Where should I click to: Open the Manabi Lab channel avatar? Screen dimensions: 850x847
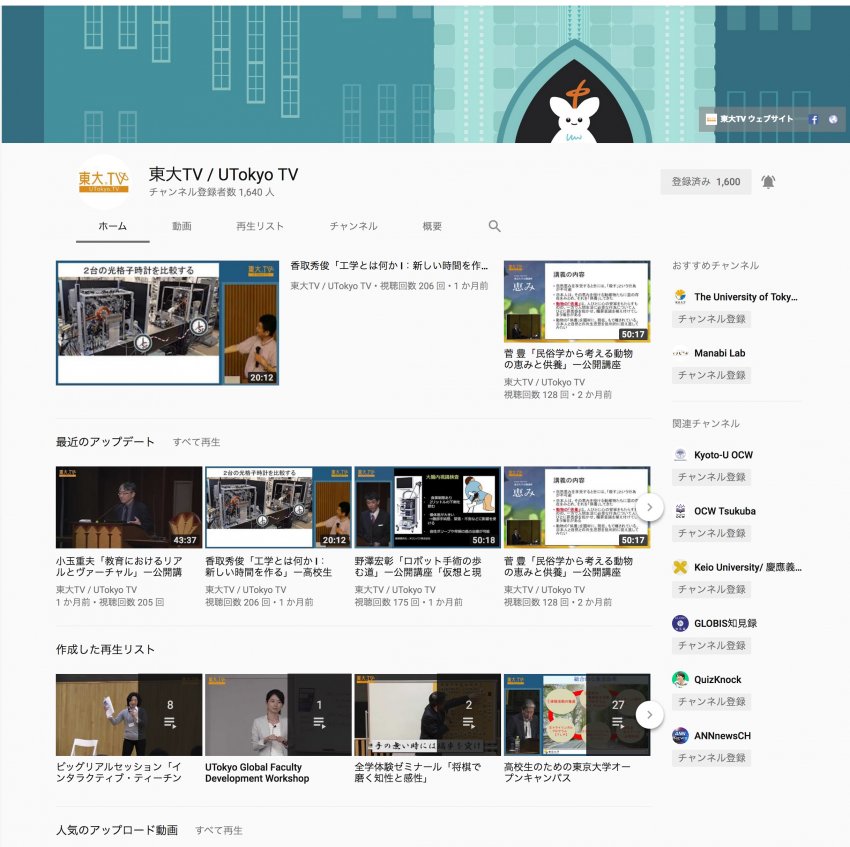(x=680, y=353)
